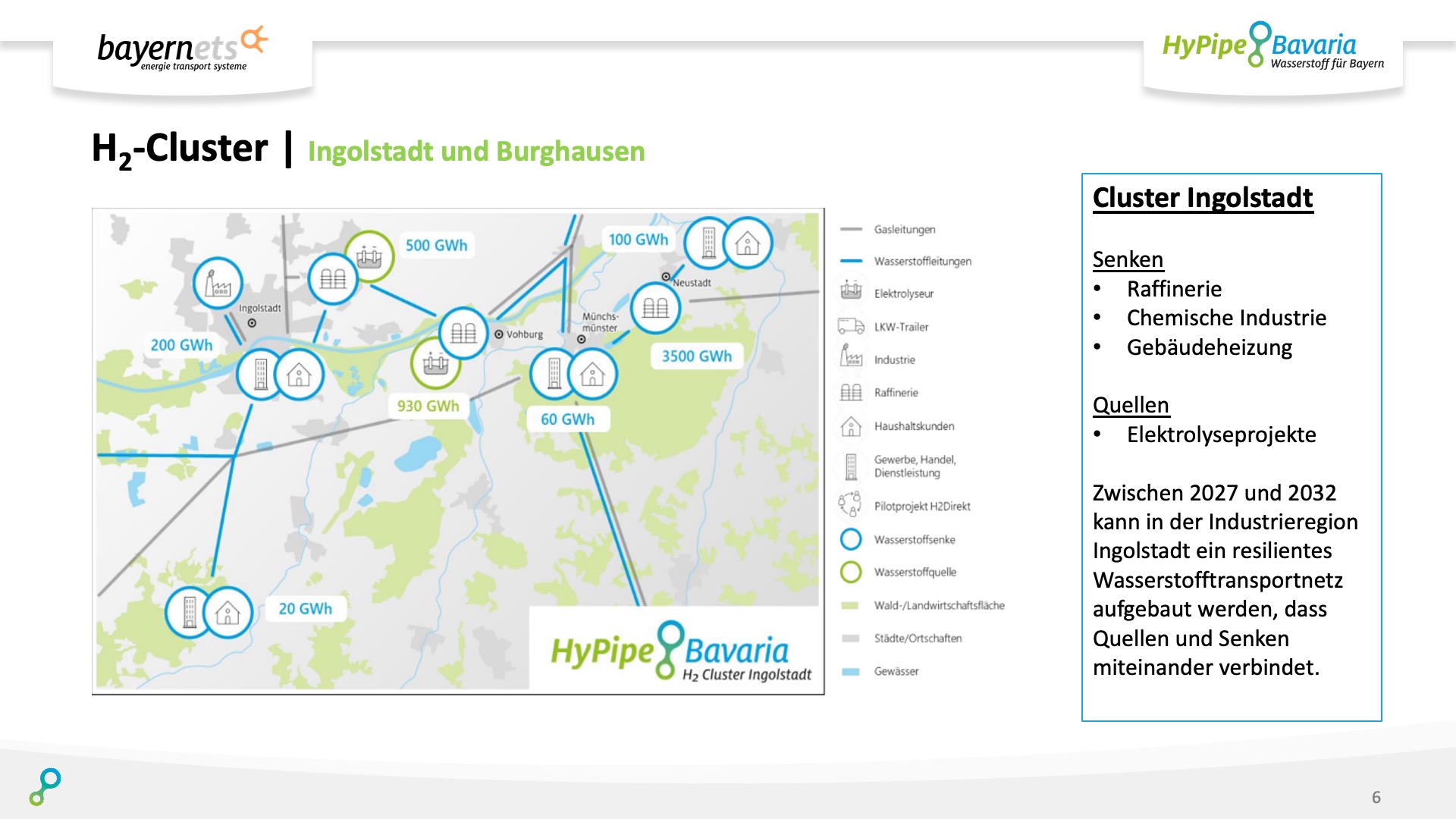This screenshot has width=1456, height=819.
Task: Click the light blue Gewässer swatch
Action: [x=851, y=671]
